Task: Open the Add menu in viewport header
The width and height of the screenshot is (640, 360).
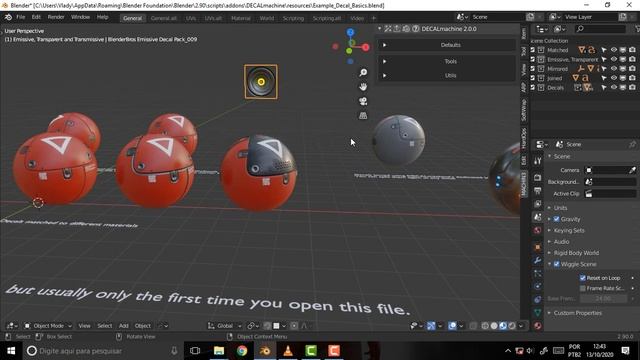Action: coord(123,326)
